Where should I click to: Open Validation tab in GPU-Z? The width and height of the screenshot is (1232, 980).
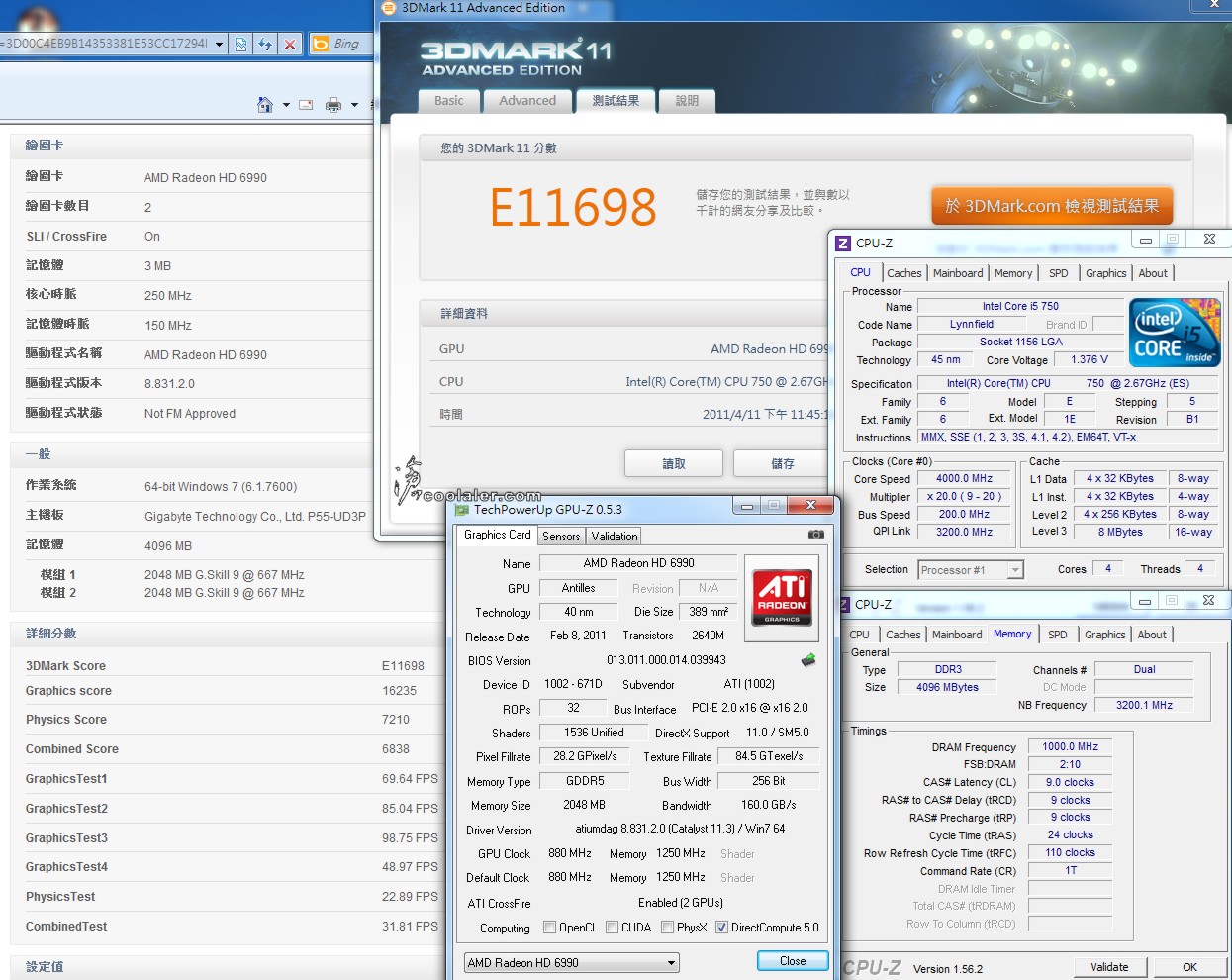(x=615, y=536)
